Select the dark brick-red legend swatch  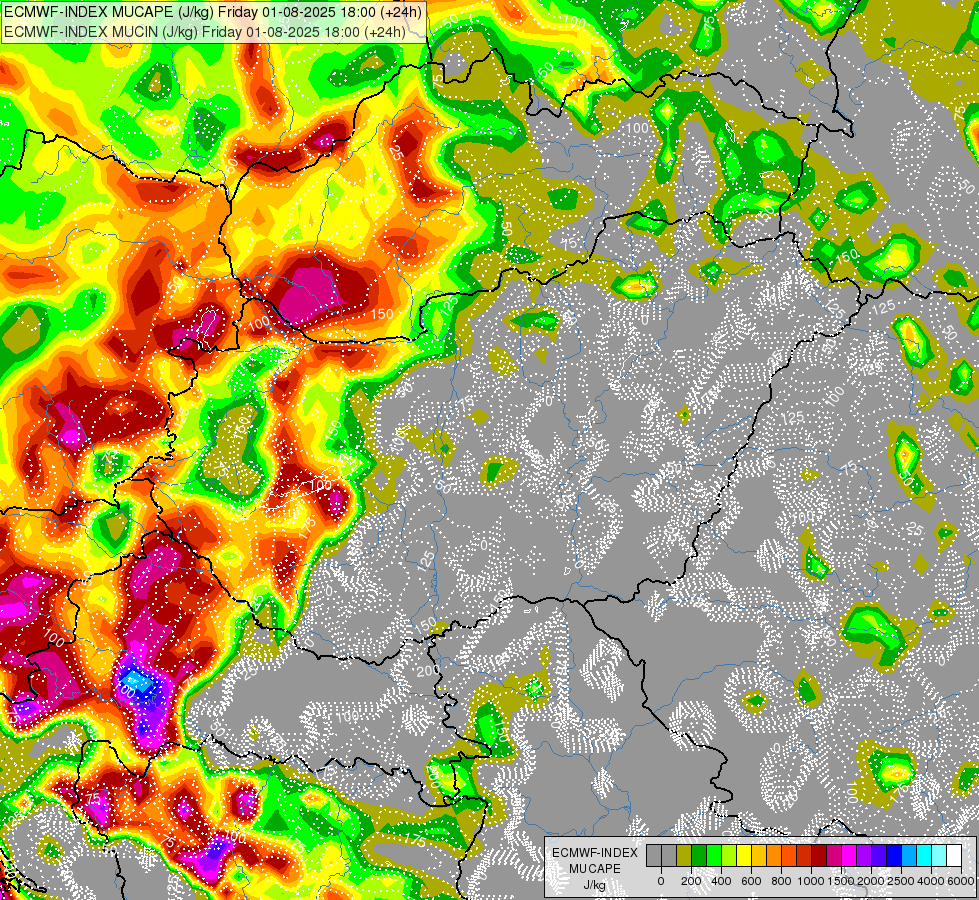coord(820,856)
